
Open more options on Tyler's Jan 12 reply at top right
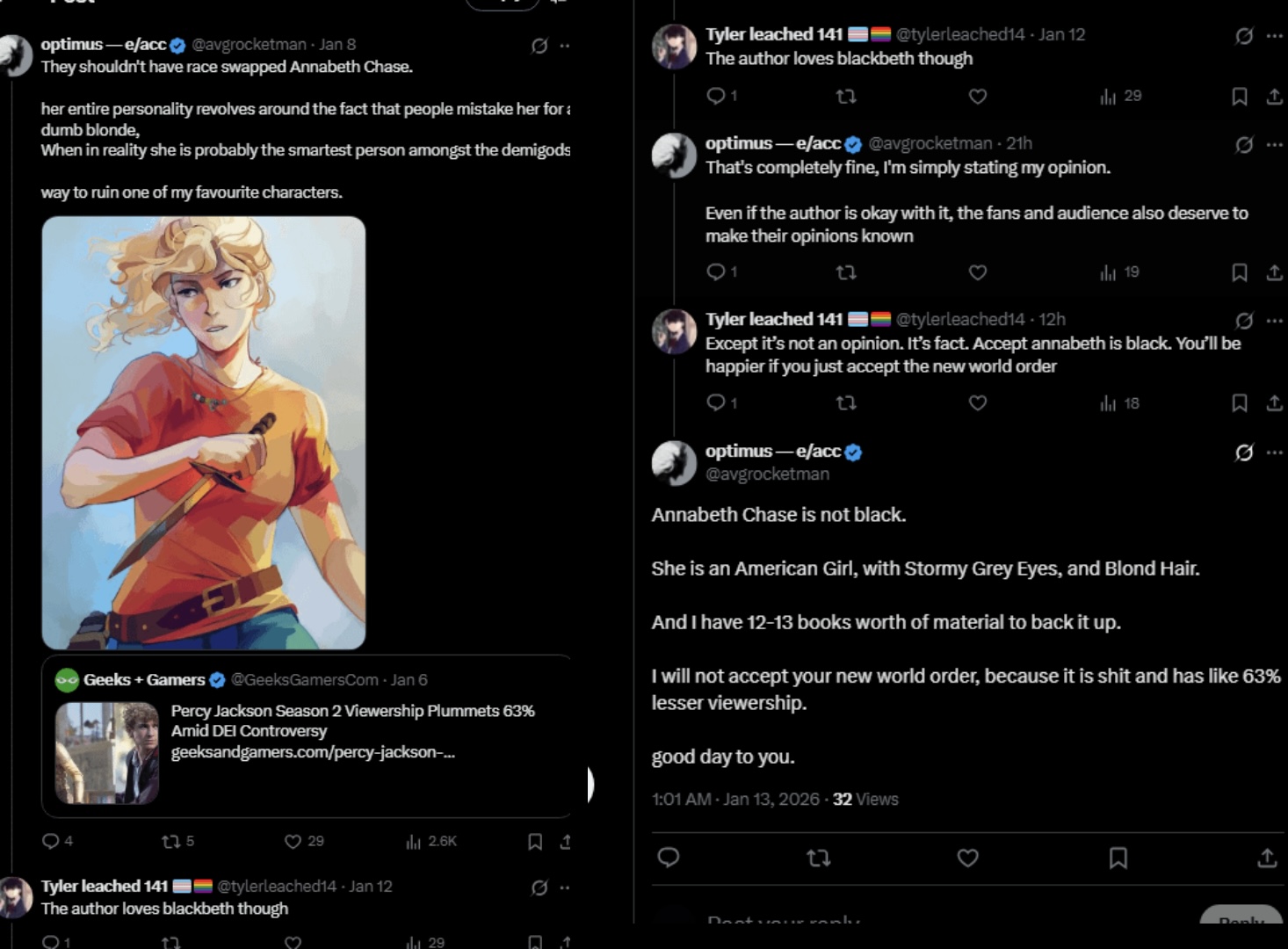click(1274, 36)
